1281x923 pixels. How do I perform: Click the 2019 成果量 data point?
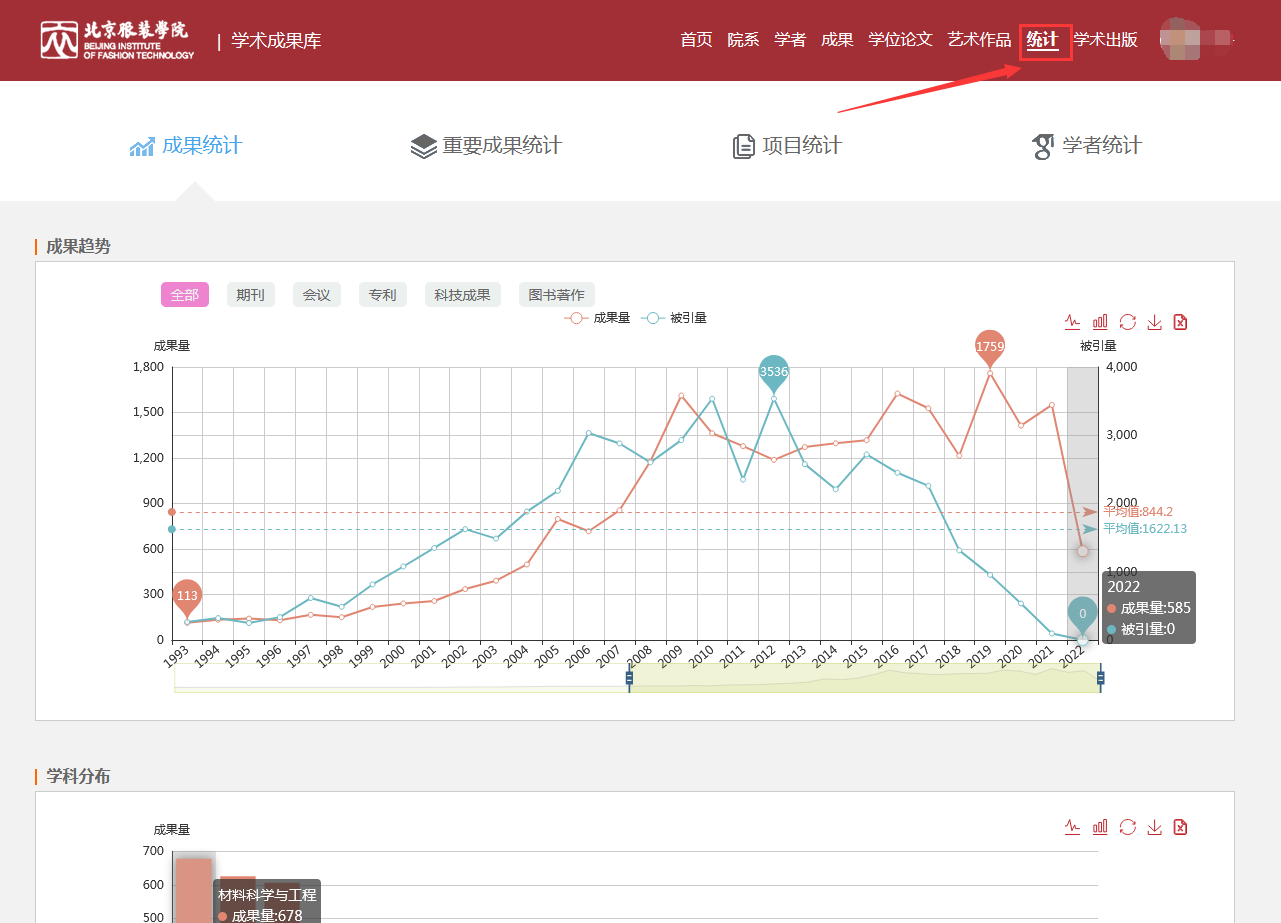coord(990,373)
